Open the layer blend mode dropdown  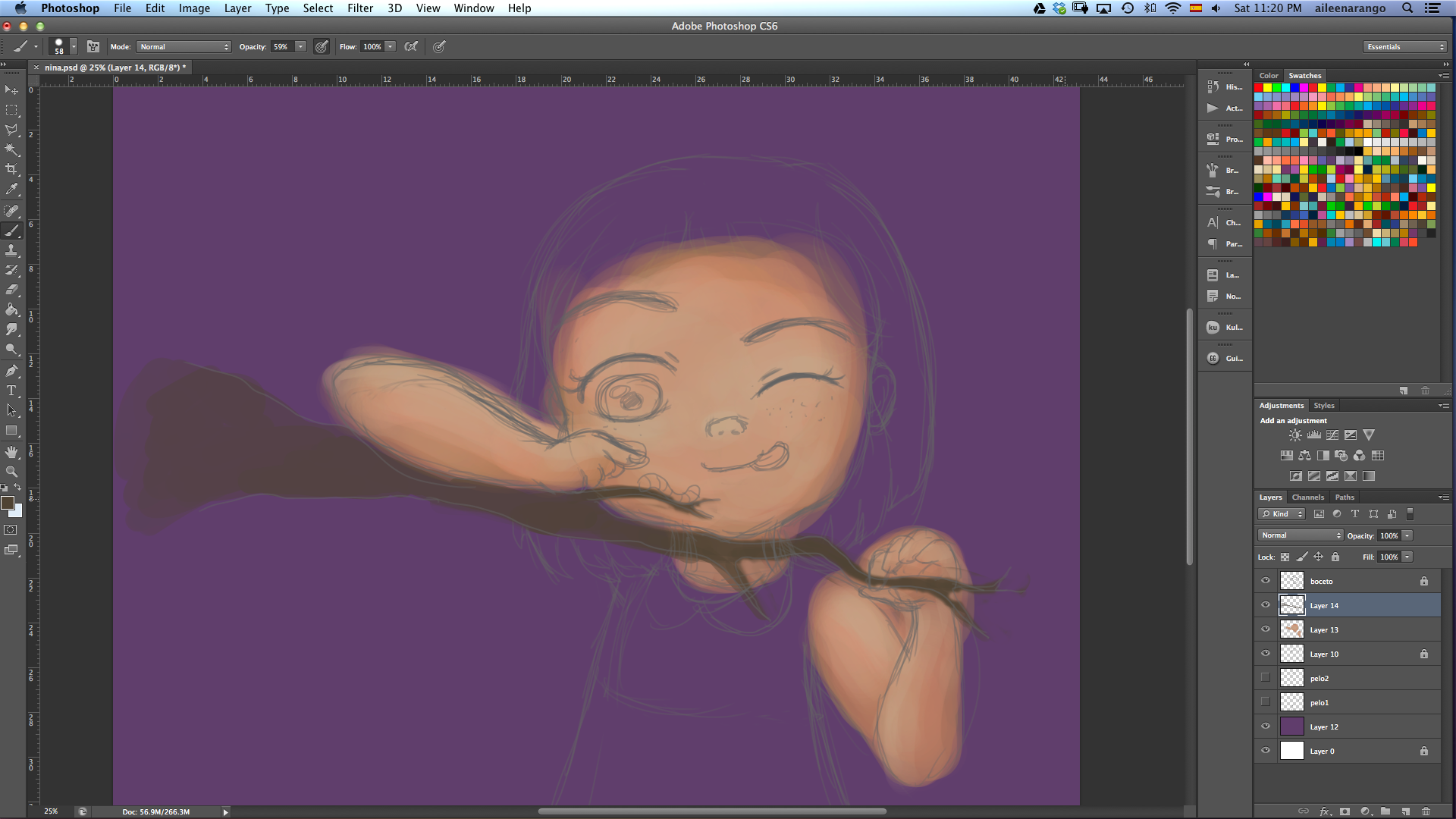click(1301, 535)
